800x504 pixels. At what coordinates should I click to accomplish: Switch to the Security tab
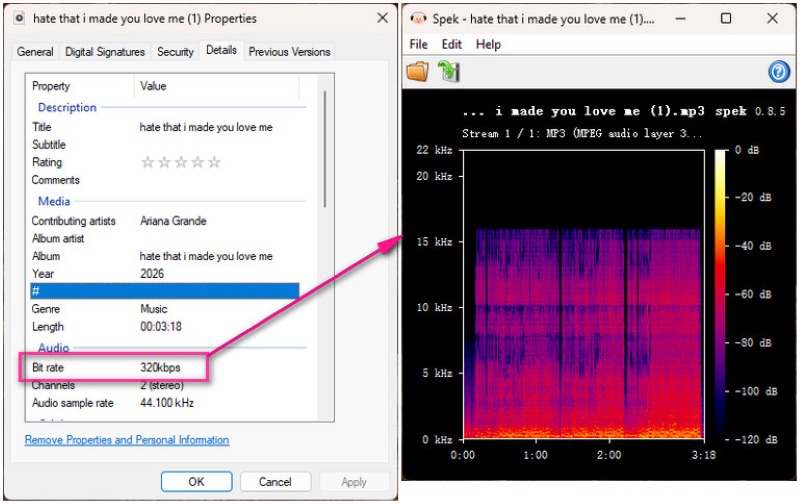point(175,52)
